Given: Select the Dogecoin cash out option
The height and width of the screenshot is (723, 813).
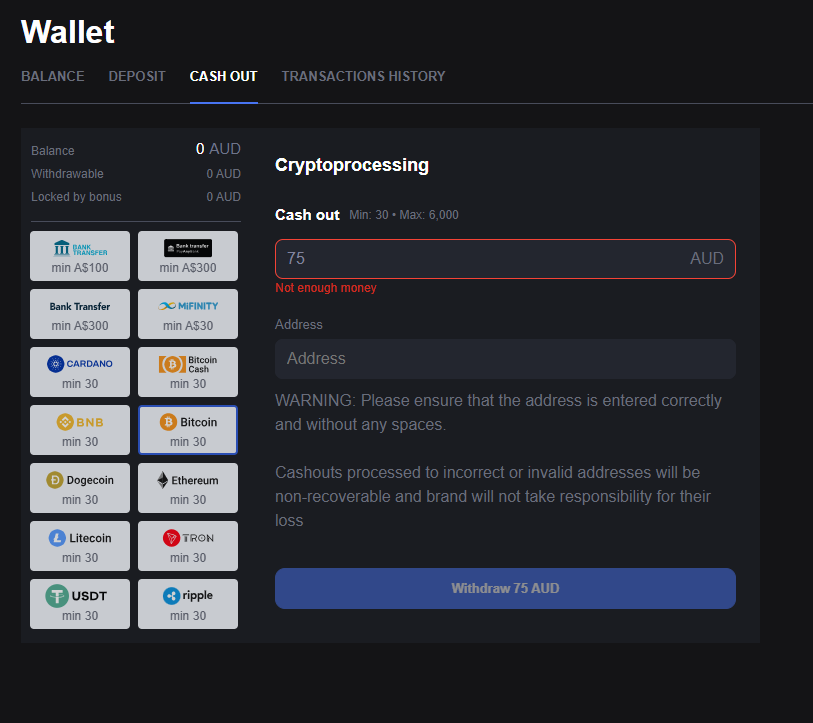Looking at the screenshot, I should tap(80, 488).
